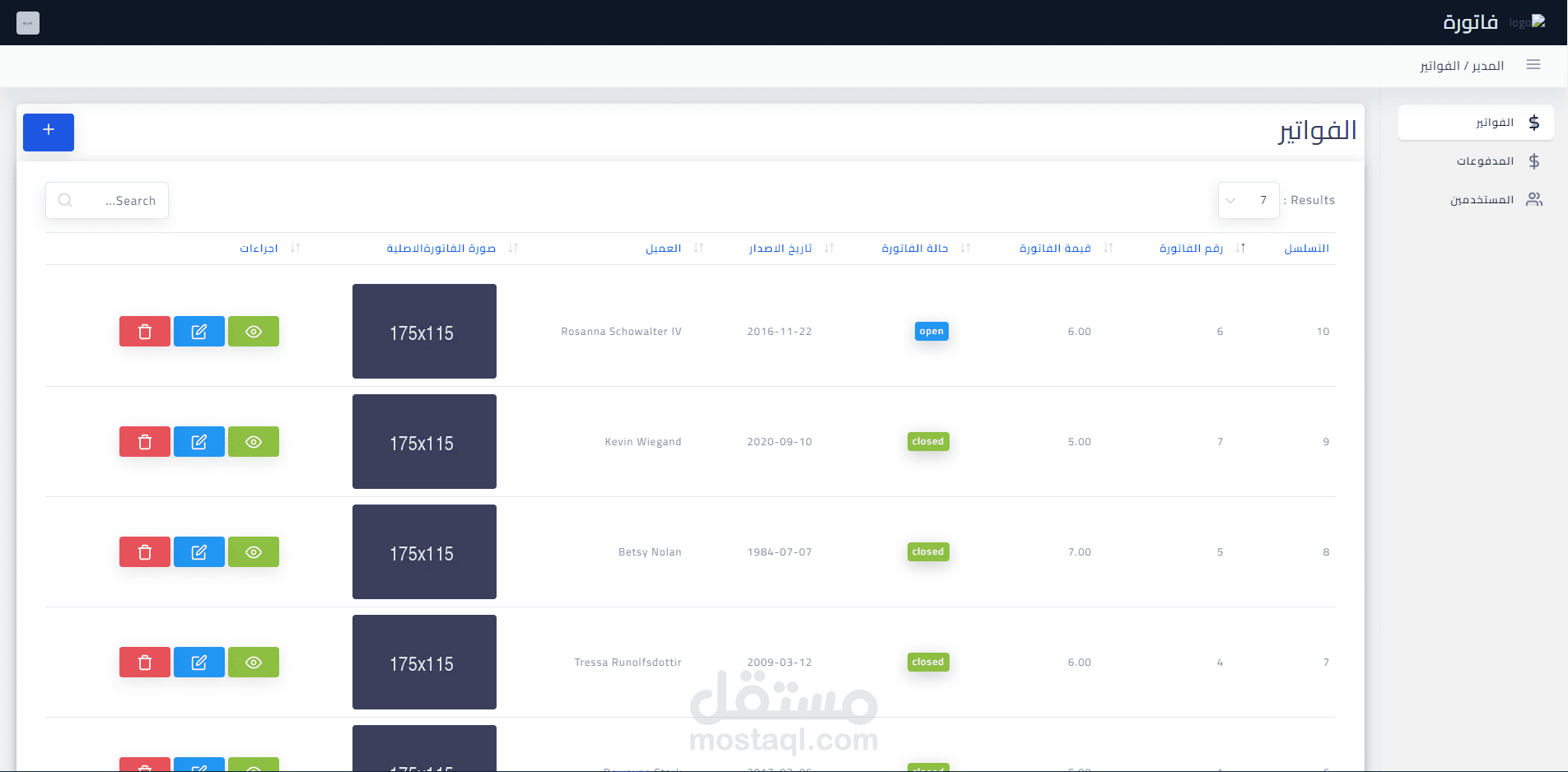This screenshot has width=1568, height=772.
Task: Click the search magnifier icon
Action: coord(66,200)
